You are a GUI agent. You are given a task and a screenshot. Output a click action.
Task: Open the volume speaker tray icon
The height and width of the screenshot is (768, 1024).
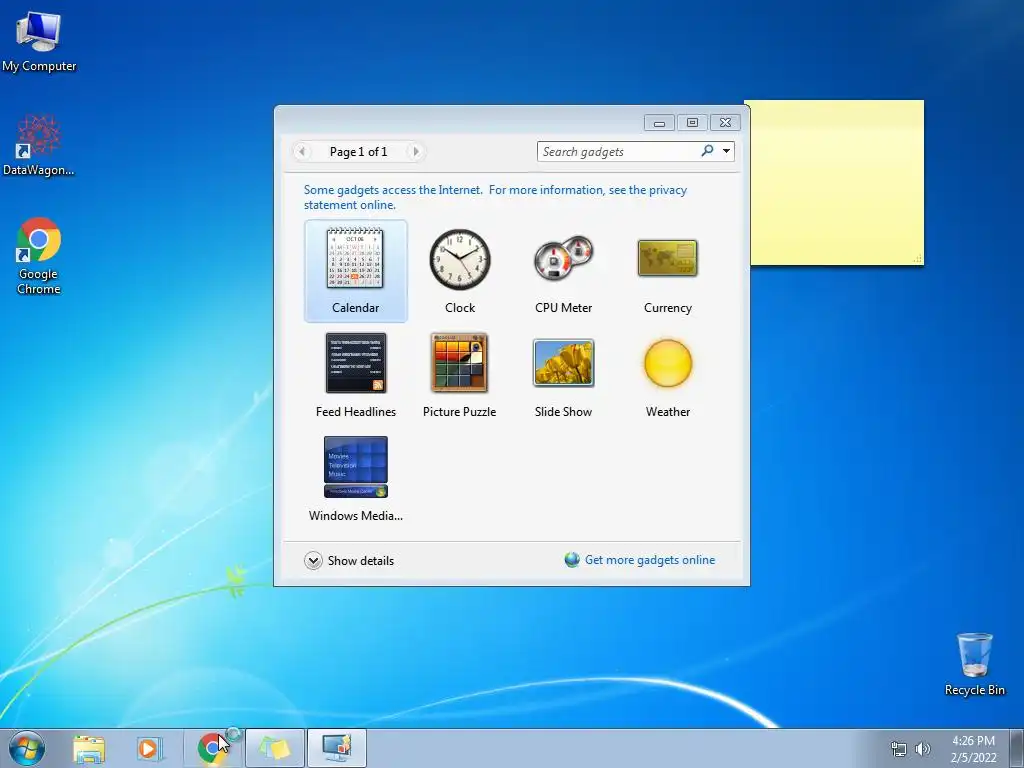pos(922,749)
